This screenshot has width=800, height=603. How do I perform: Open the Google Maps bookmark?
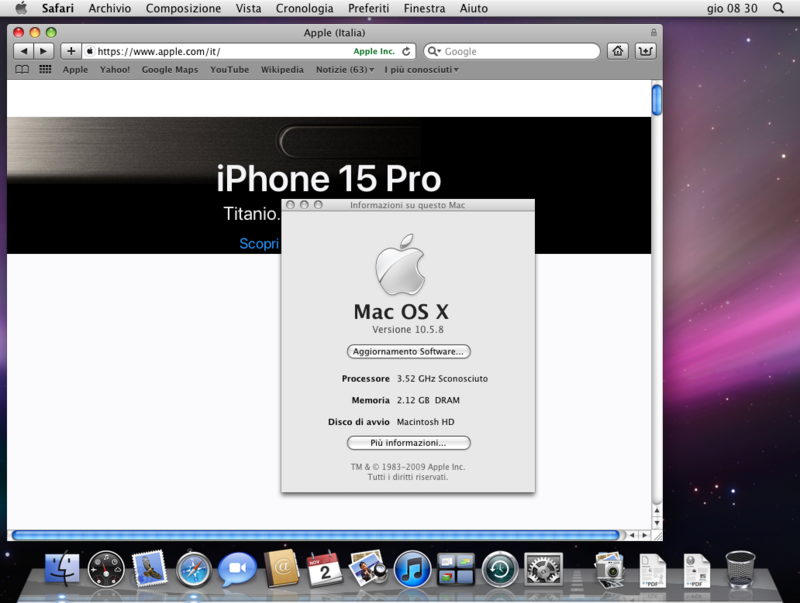tap(170, 69)
